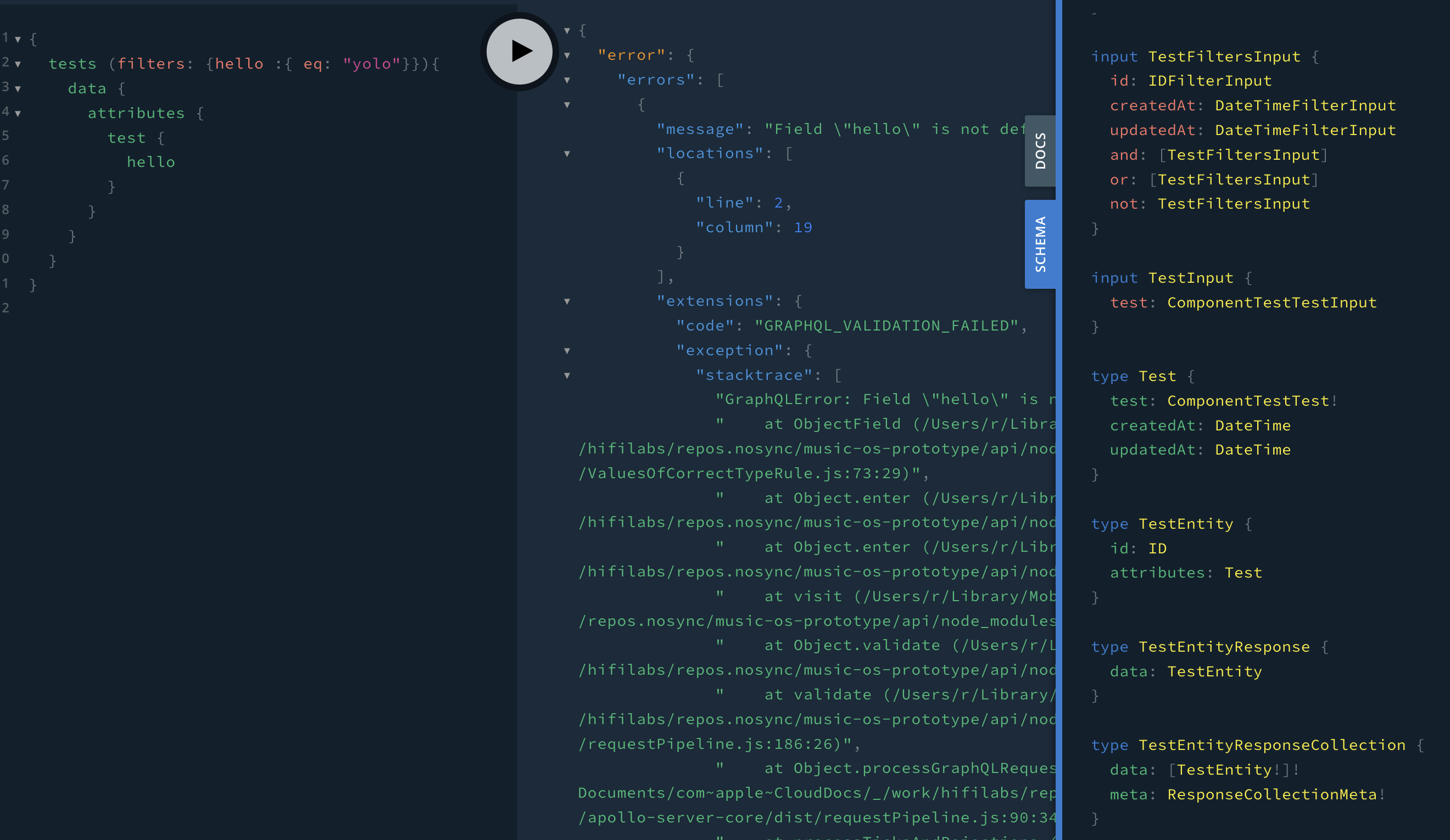Click the column value 19 in the response
Image resolution: width=1450 pixels, height=840 pixels.
(x=805, y=227)
